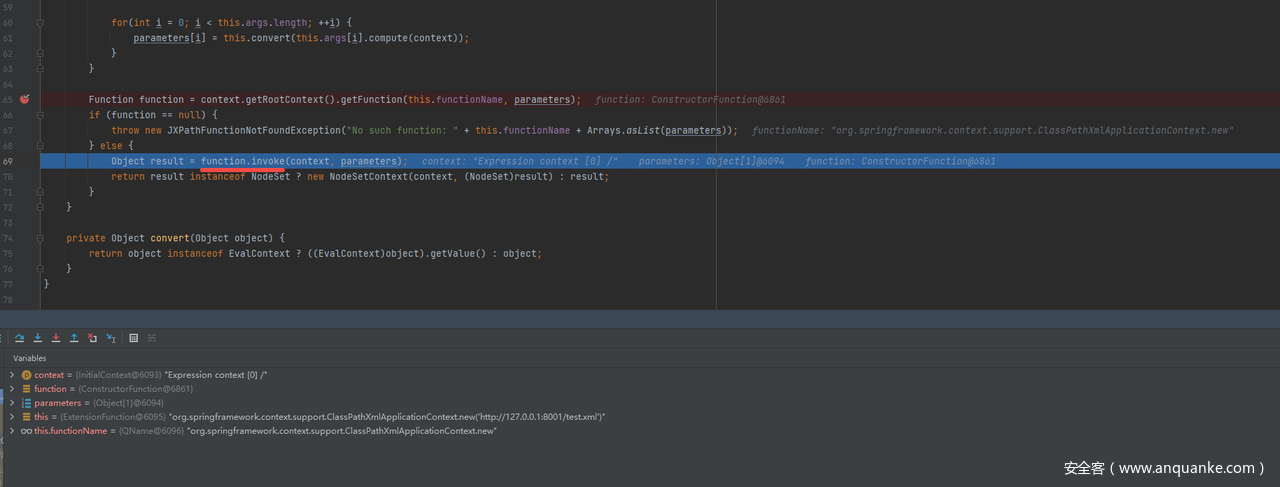Toggle the breakpoint on line 65
Viewport: 1280px width, 487px height.
[25, 99]
